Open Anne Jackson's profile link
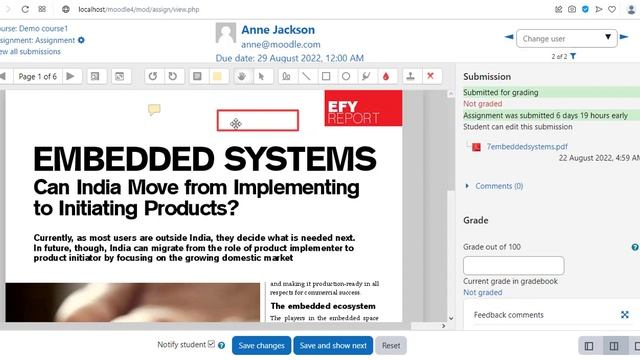The width and height of the screenshot is (640, 360). [278, 30]
